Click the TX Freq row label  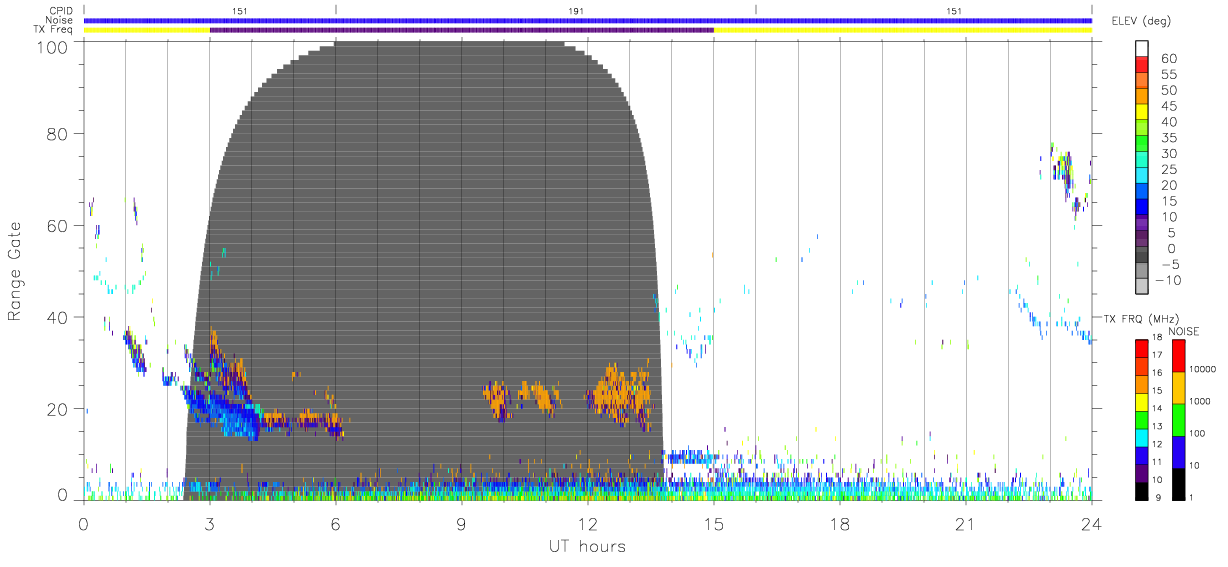coord(54,29)
